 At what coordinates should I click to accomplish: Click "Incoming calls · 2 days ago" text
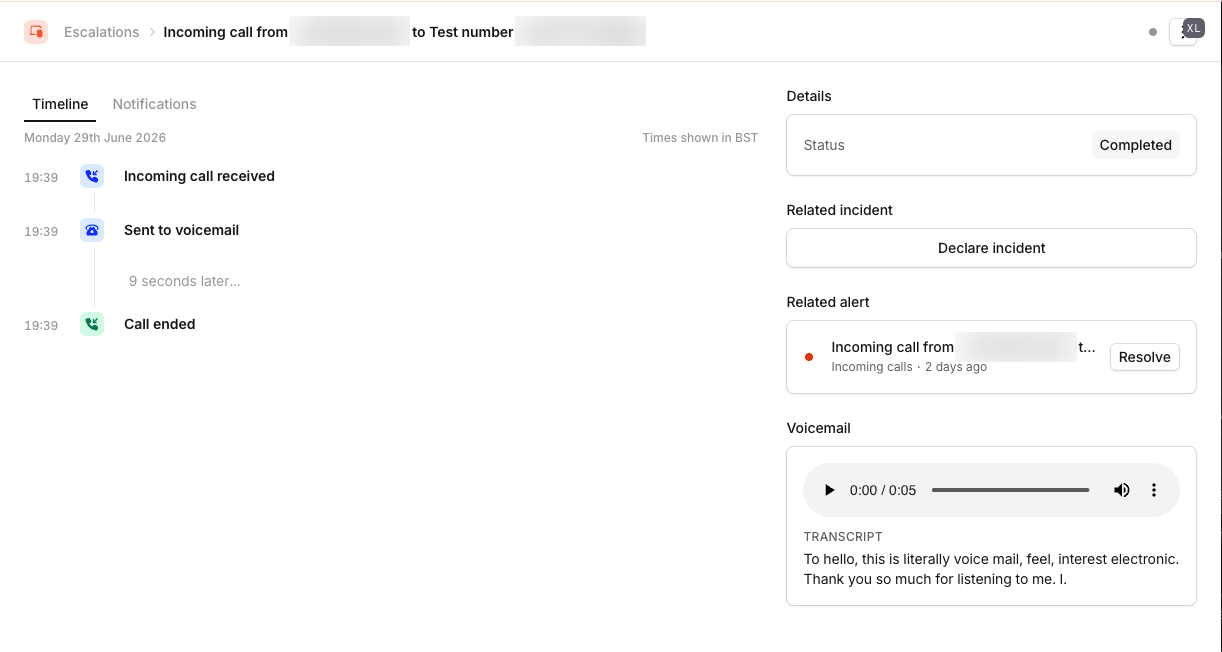click(909, 367)
